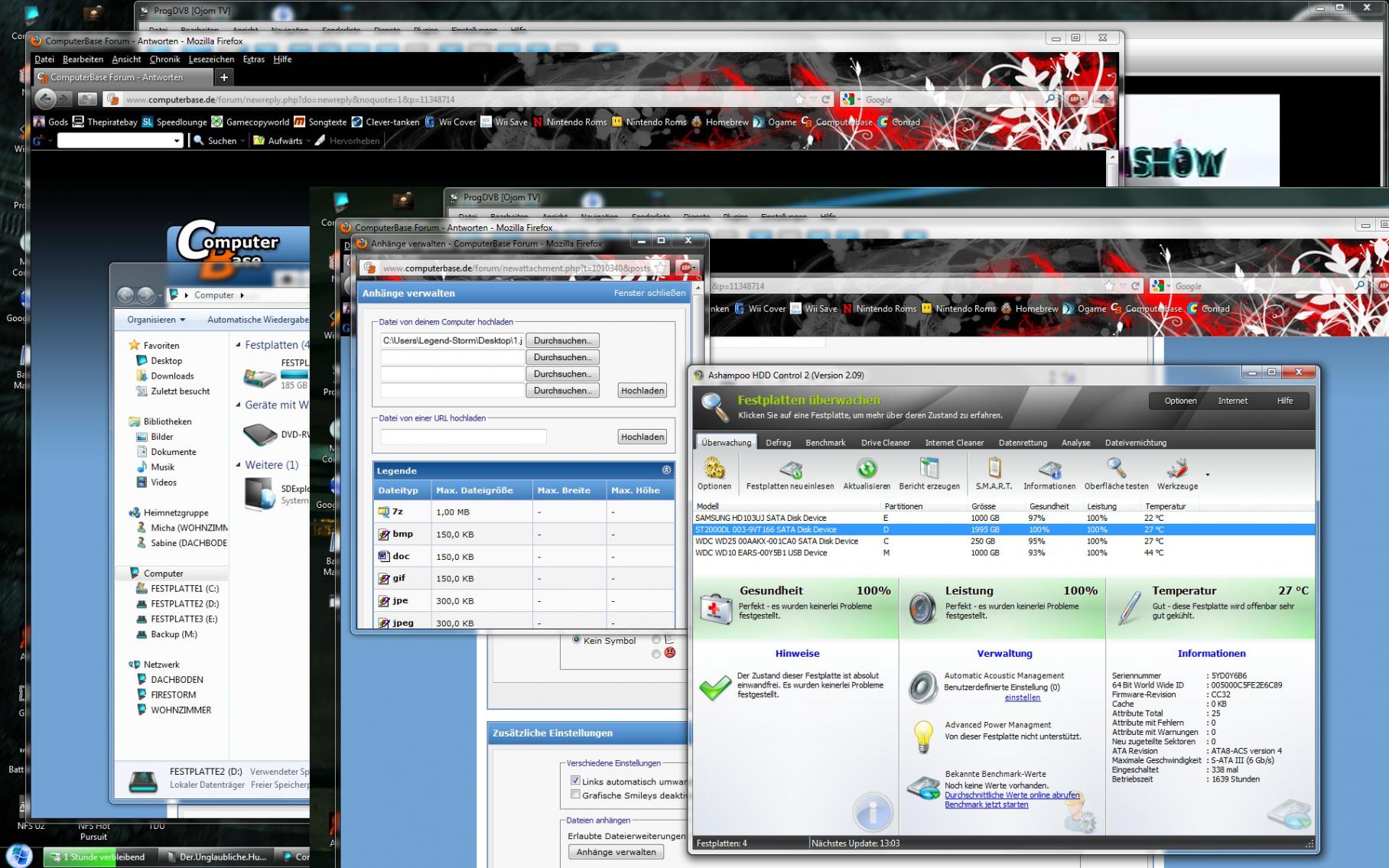Click the Windows Start orb
The height and width of the screenshot is (868, 1389).
(19, 856)
